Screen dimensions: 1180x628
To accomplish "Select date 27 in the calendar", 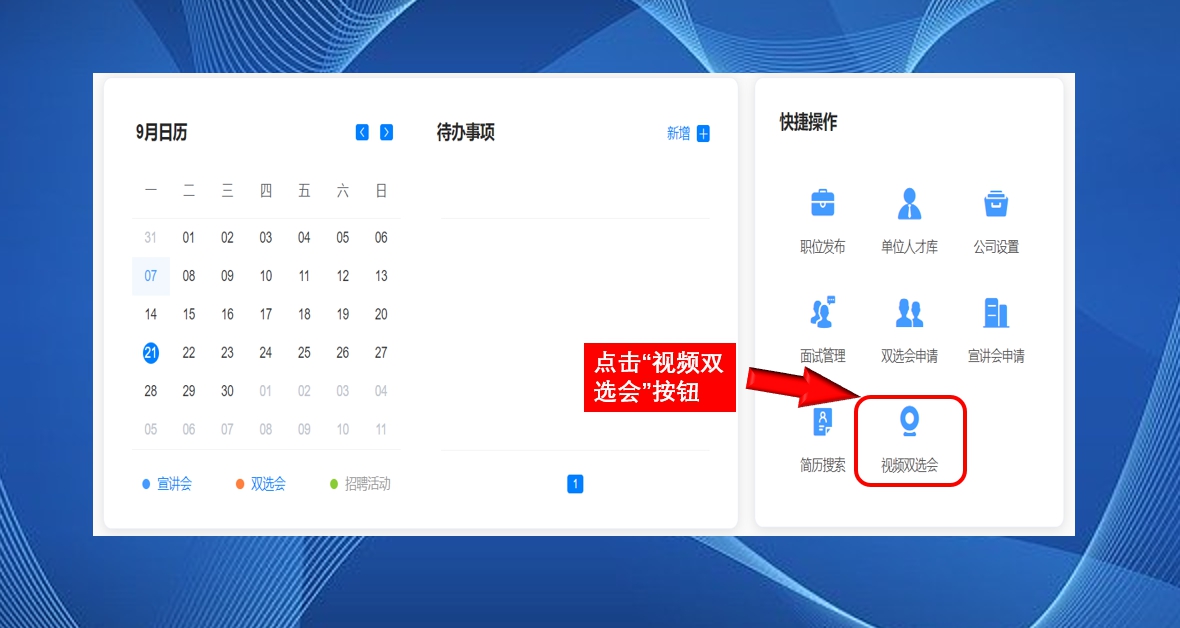I will click(x=381, y=352).
